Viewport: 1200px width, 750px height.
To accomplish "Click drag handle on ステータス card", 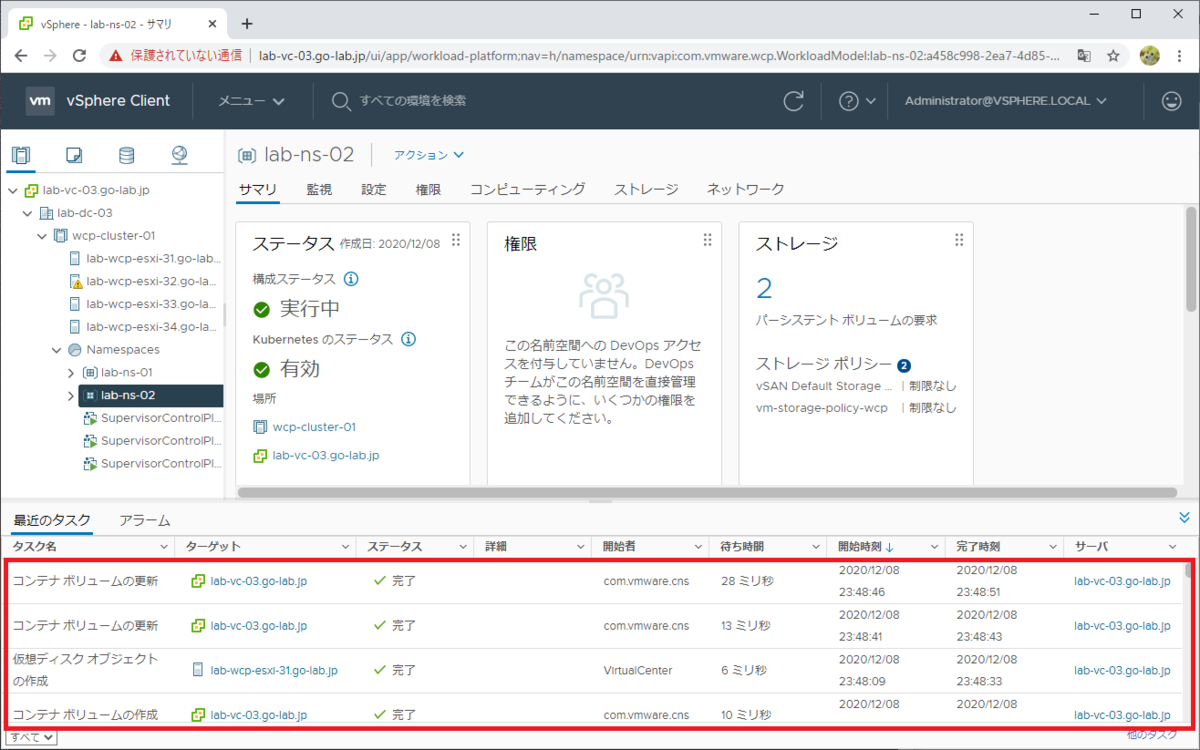I will tap(456, 240).
